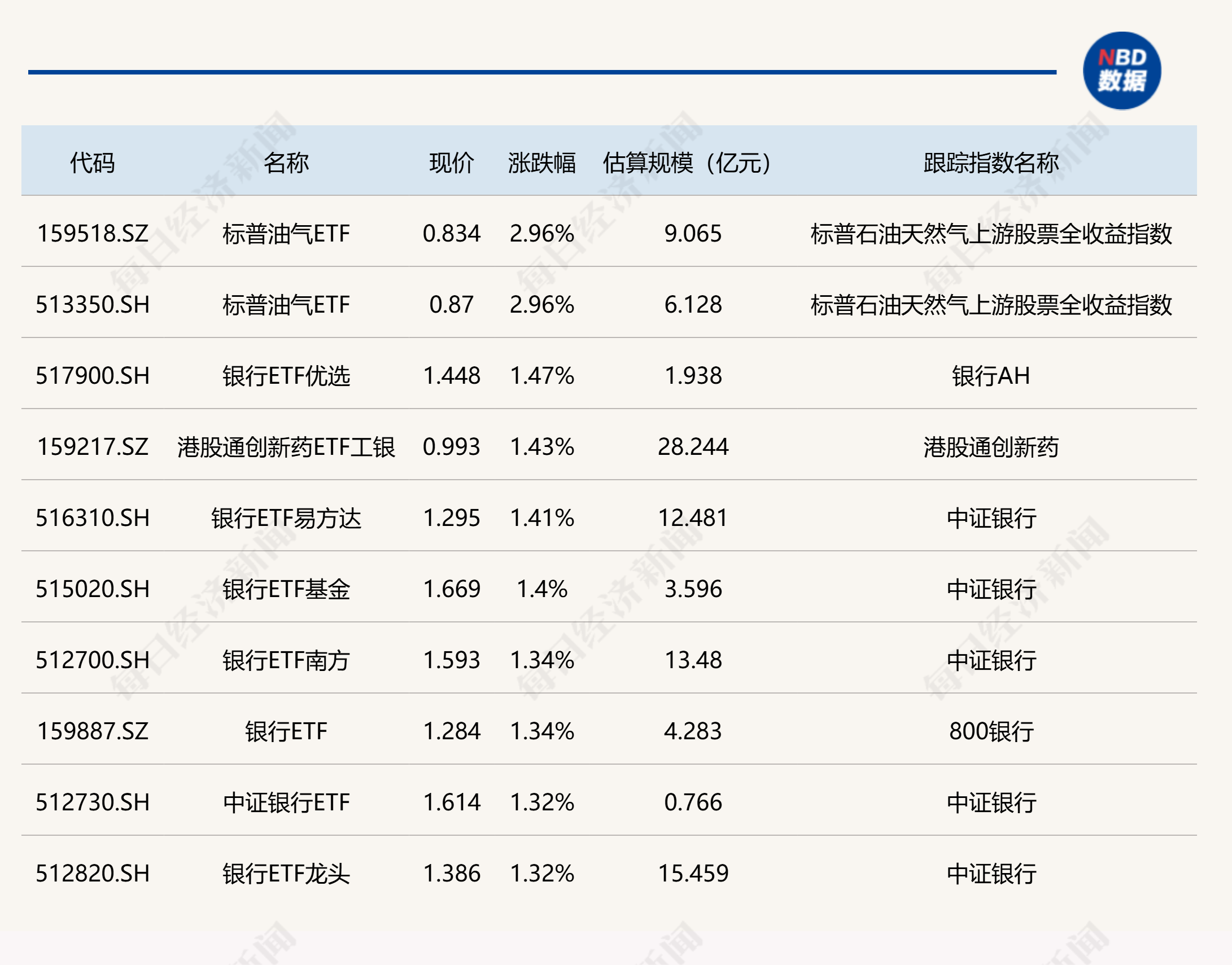The width and height of the screenshot is (1232, 965).
Task: Click change 1.4% for 银行ETF基金
Action: (542, 589)
